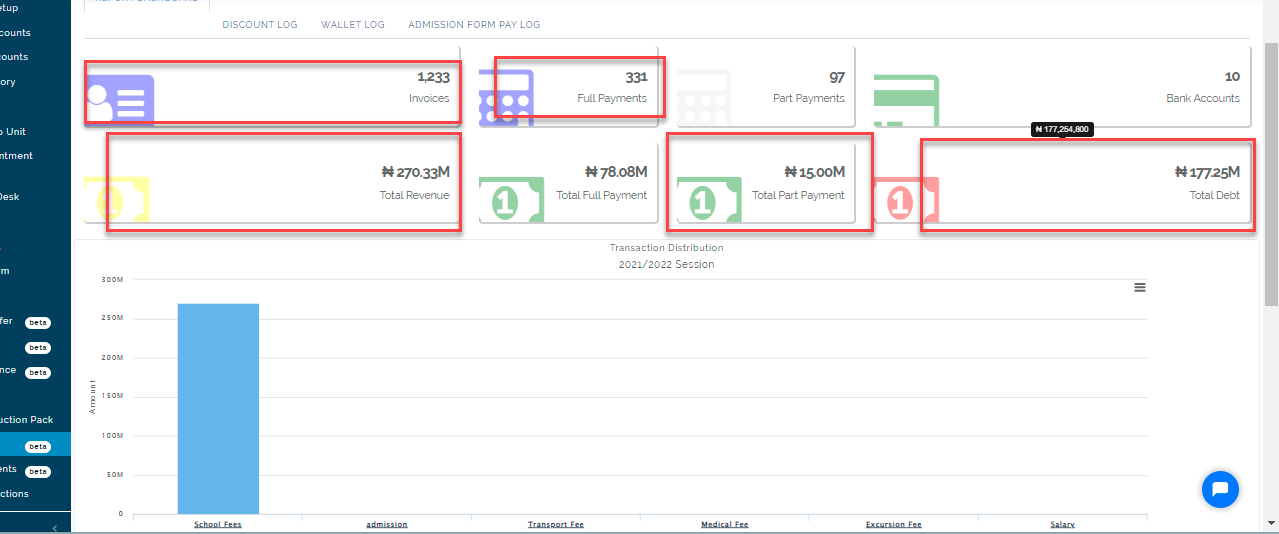Screen dimensions: 1279x534
Task: Click the ₦15.00M part payment value
Action: coord(815,172)
